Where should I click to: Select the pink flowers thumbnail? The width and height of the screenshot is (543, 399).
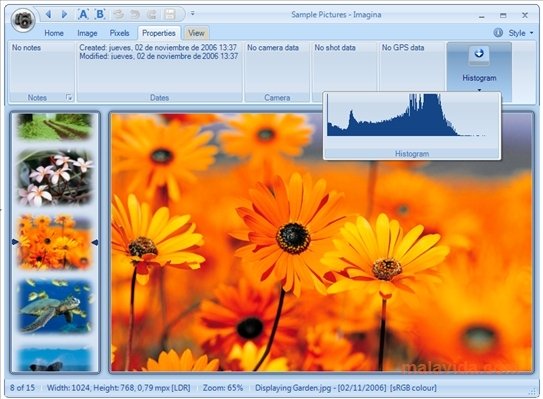(x=55, y=178)
